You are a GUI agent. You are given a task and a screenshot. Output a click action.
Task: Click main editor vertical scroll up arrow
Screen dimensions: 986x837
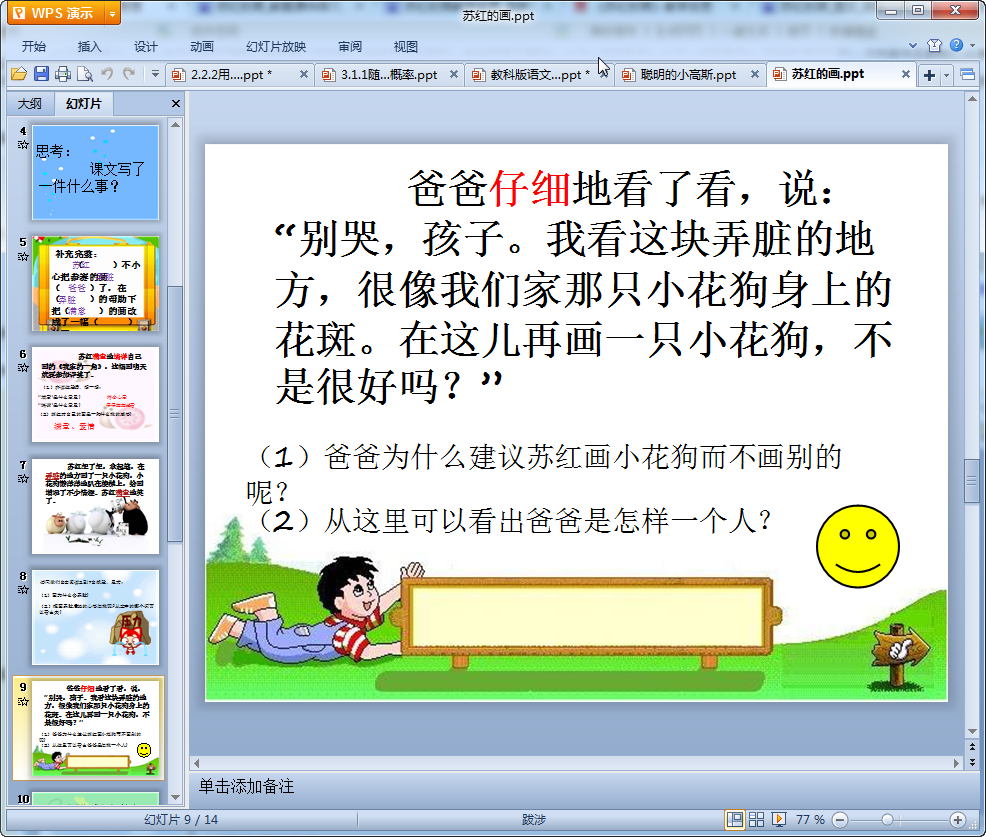[972, 99]
